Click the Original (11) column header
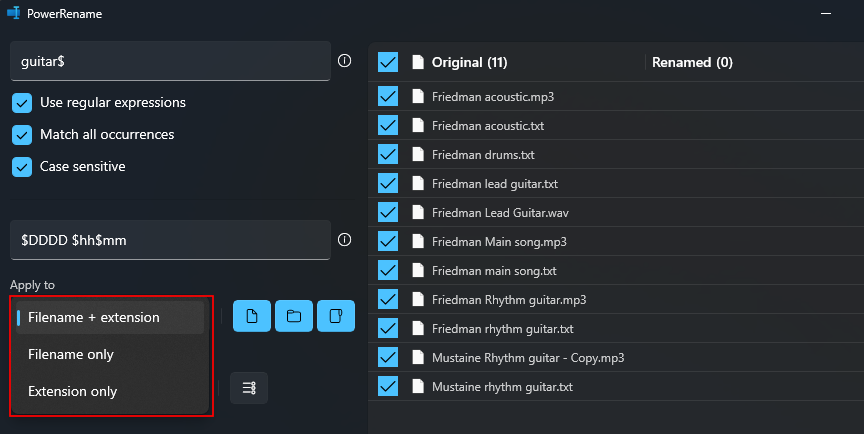 [x=469, y=62]
